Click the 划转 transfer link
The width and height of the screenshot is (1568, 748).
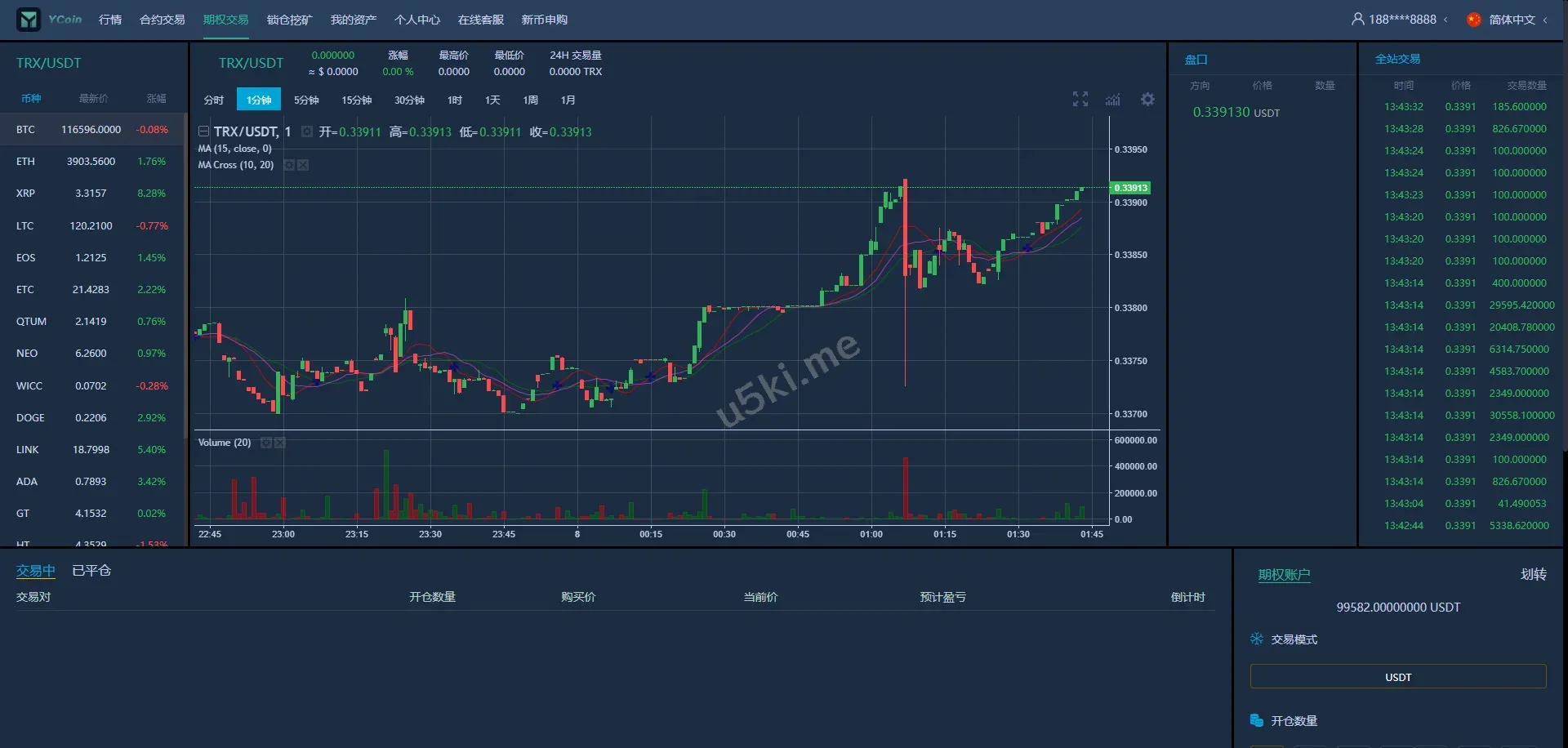click(x=1533, y=574)
